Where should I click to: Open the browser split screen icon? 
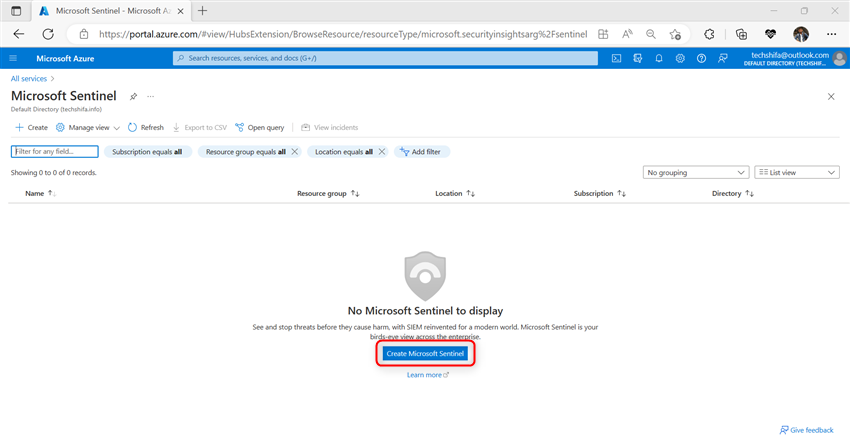[x=603, y=34]
